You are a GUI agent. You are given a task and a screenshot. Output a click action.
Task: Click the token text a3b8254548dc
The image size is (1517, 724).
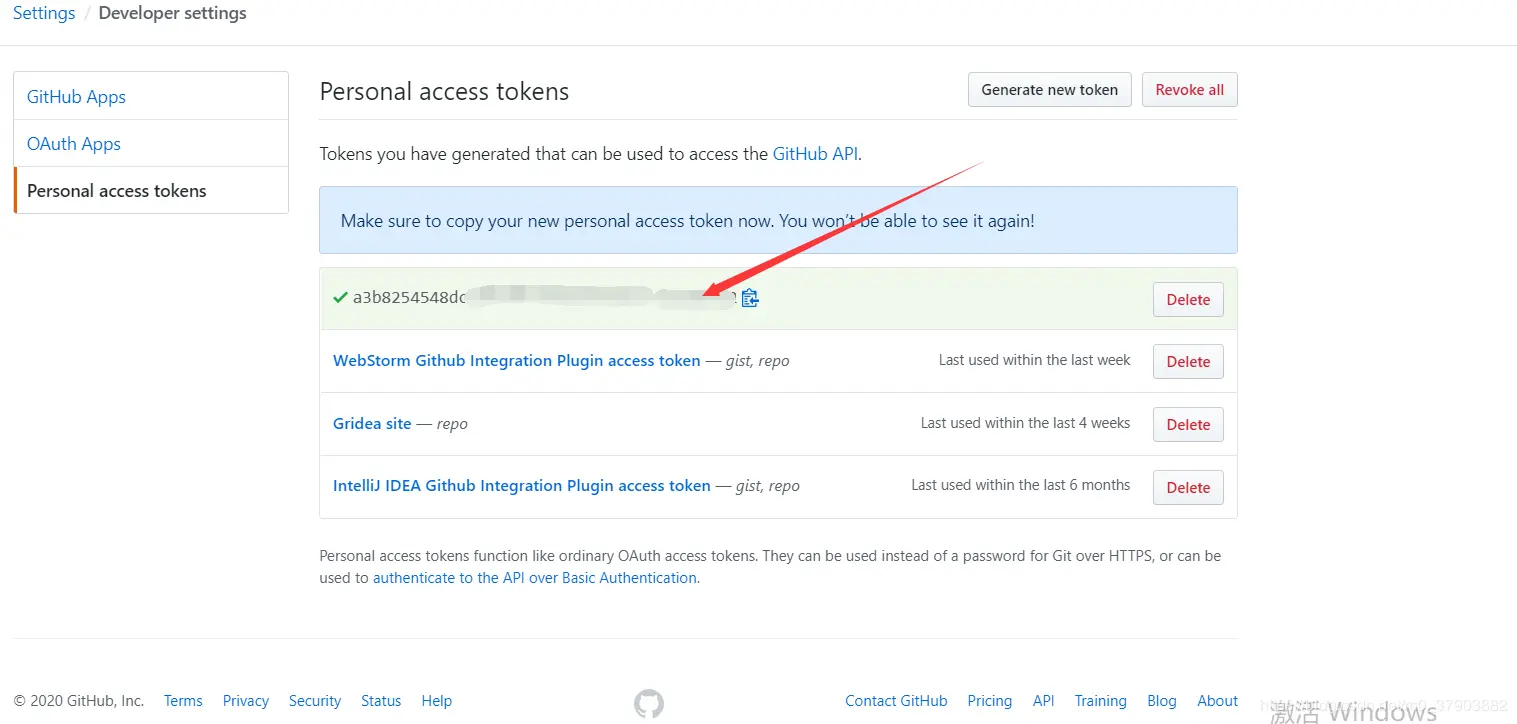409,298
